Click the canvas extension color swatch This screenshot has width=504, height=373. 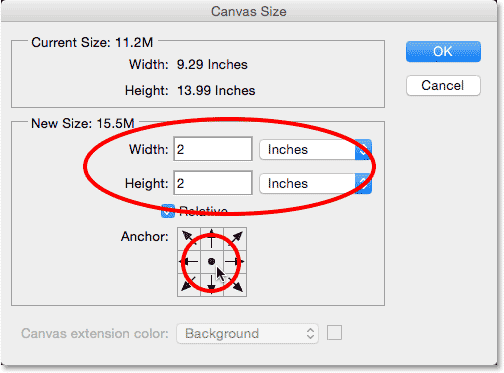[334, 333]
